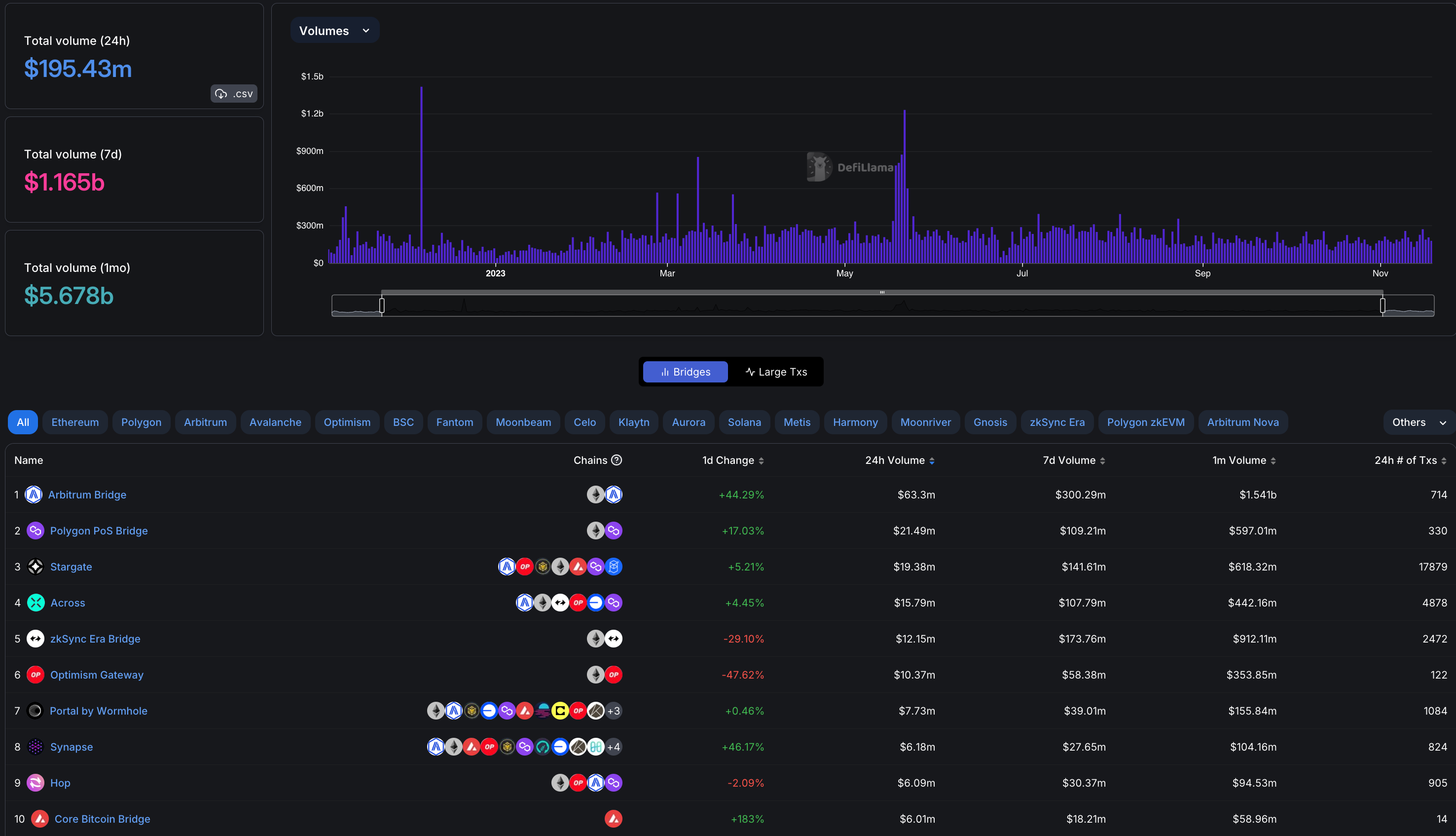
Task: Open the Stargate bridge link
Action: click(71, 567)
